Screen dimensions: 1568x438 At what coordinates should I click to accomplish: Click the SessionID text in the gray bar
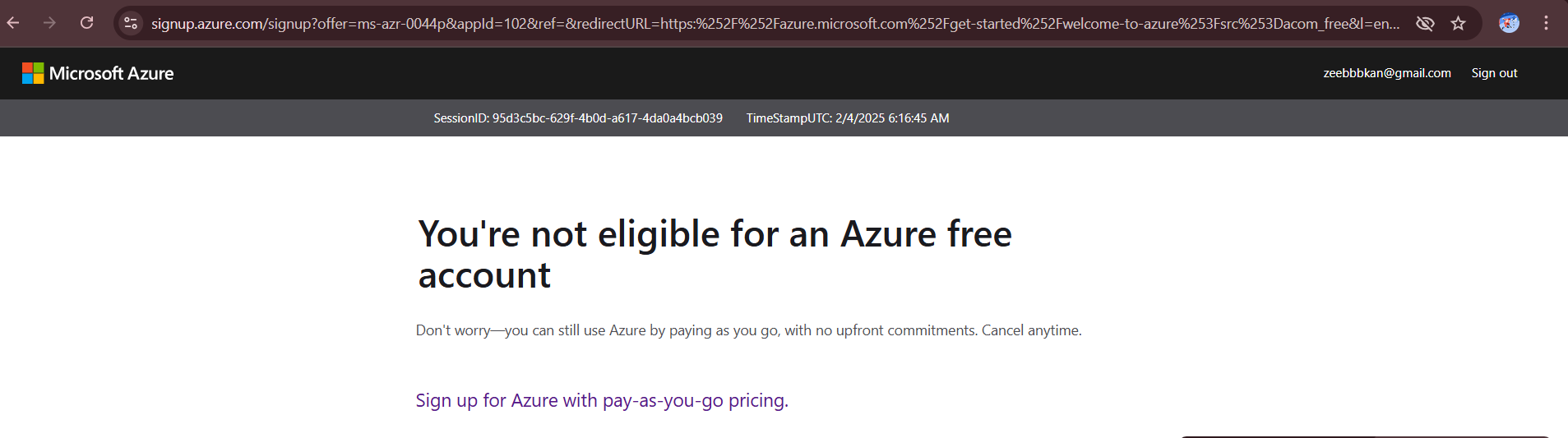[578, 118]
